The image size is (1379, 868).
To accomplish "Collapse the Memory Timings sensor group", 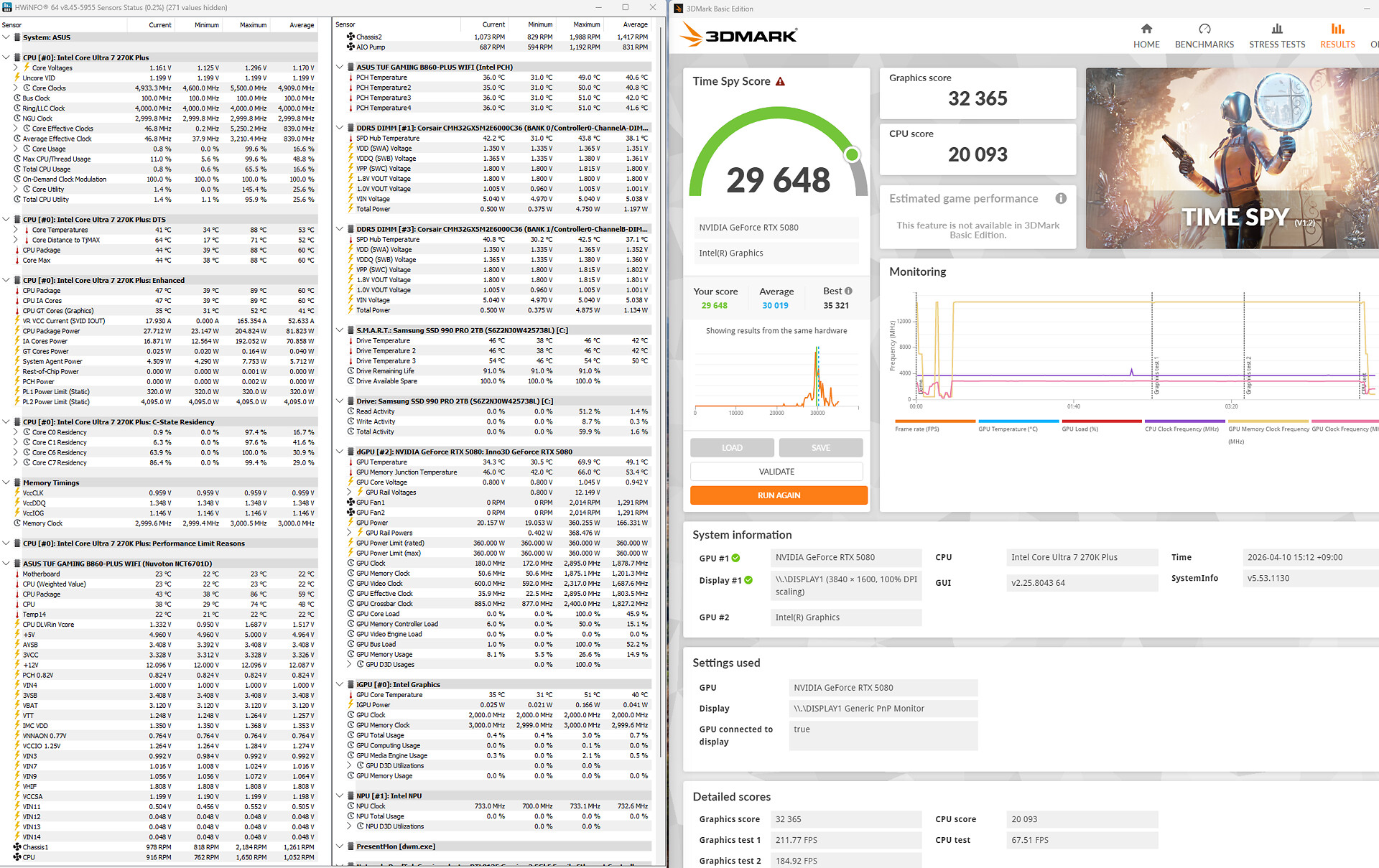I will pyautogui.click(x=6, y=482).
